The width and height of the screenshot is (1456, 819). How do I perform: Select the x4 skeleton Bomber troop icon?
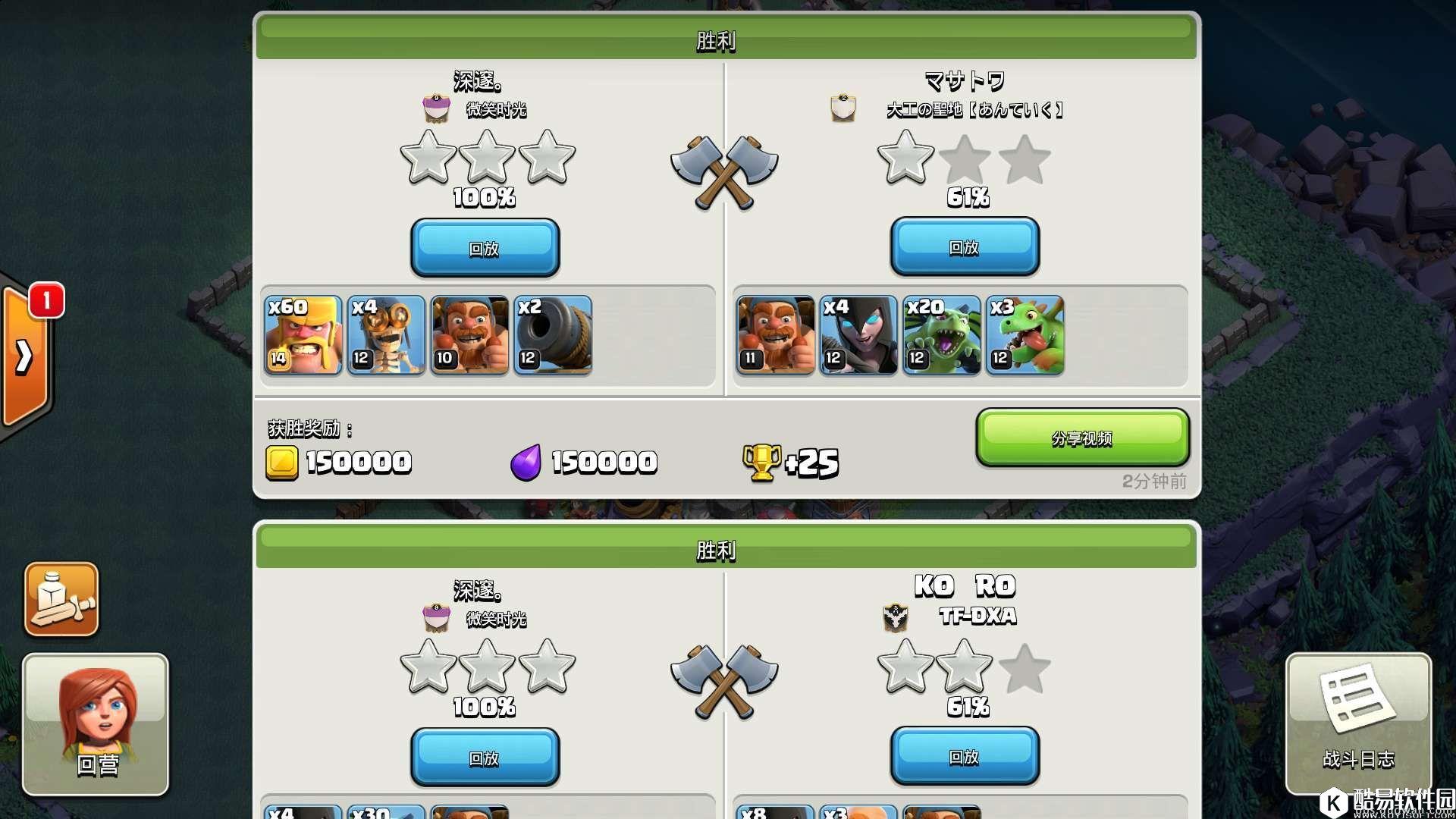point(387,335)
